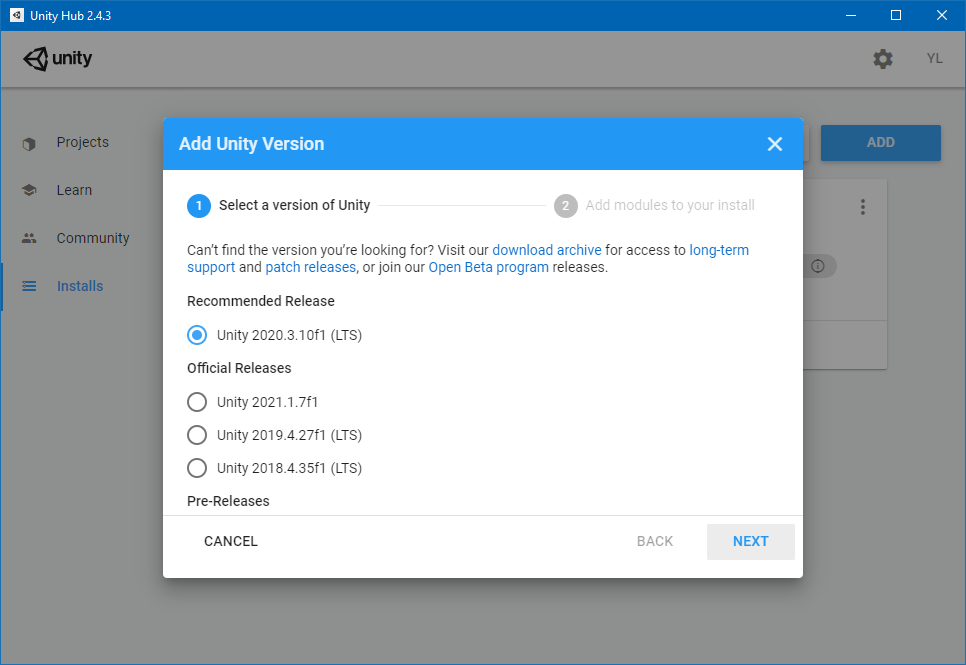Open the Community section in sidebar
This screenshot has width=966, height=665.
click(x=92, y=238)
